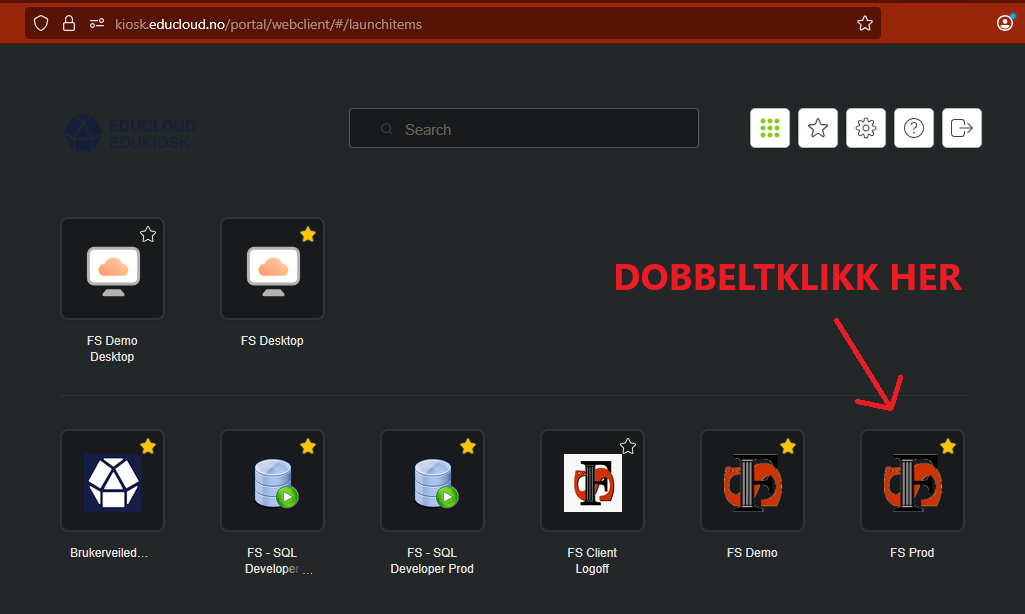
Task: Open the settings gear button
Action: pyautogui.click(x=866, y=128)
